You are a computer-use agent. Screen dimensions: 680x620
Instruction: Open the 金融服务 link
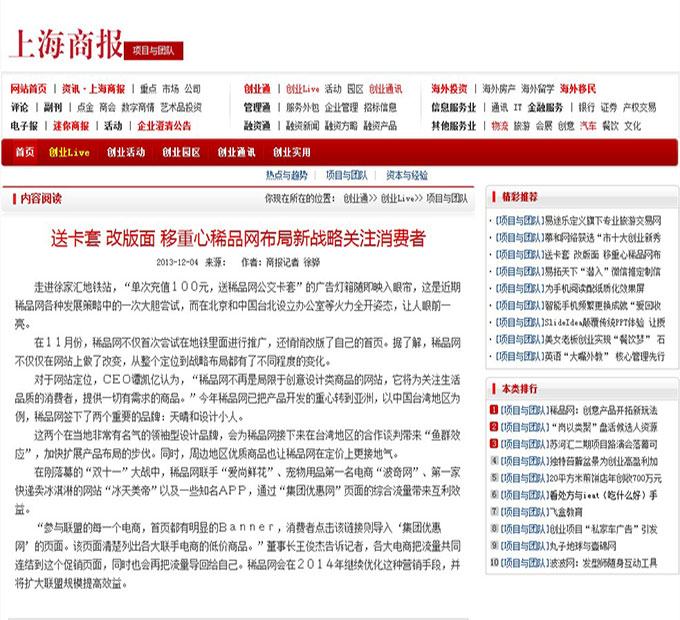tap(545, 108)
